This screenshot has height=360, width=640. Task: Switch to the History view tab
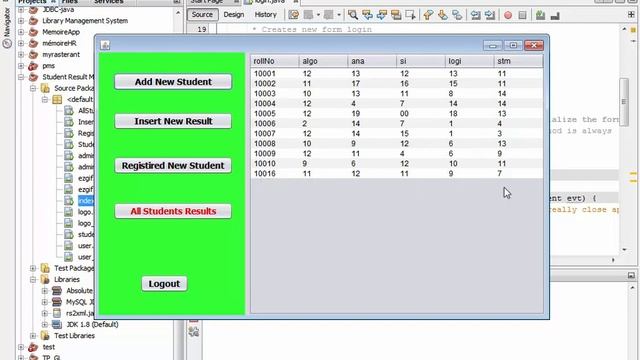266,15
